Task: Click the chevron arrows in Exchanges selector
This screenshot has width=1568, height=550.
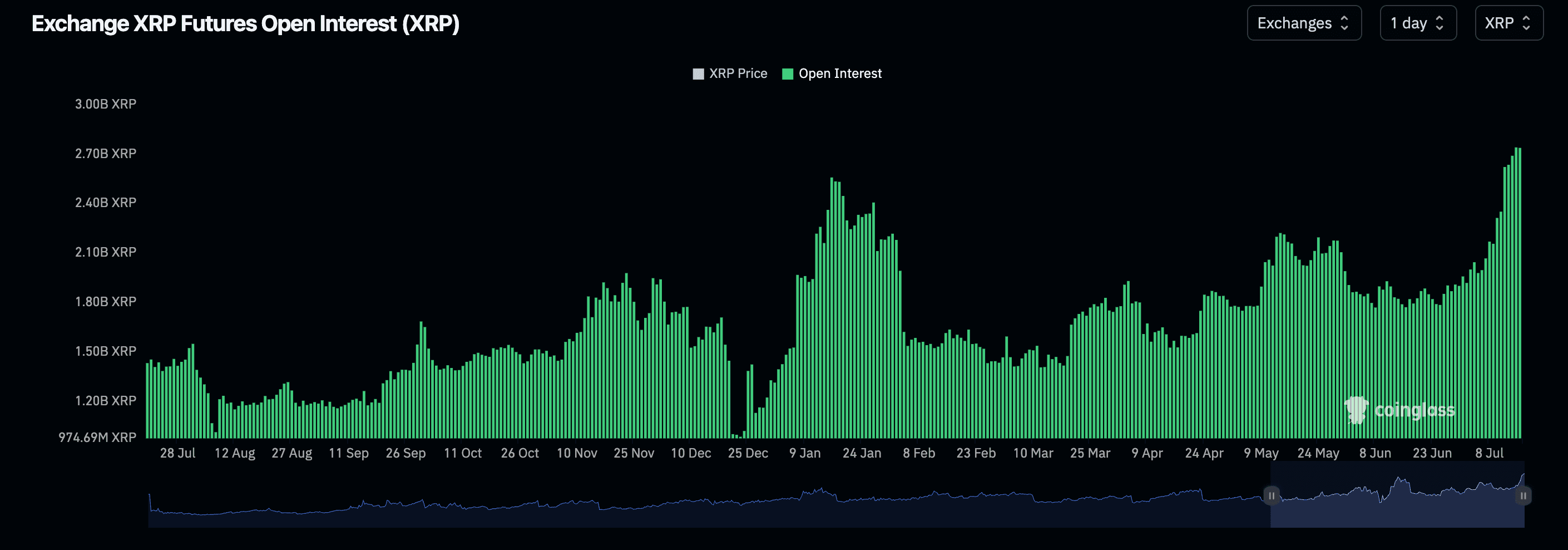Action: coord(1344,23)
